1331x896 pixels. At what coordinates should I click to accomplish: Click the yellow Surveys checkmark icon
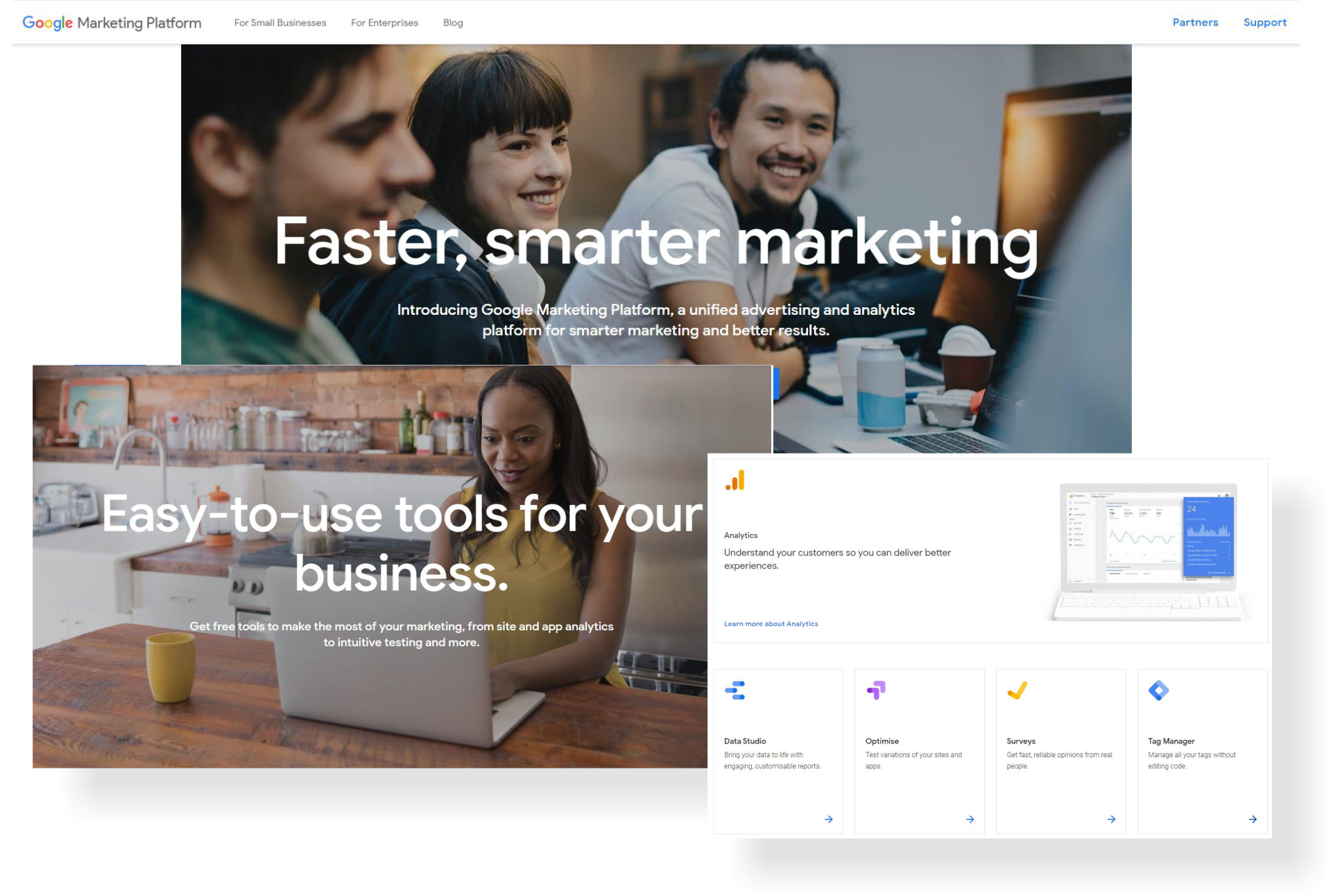(1017, 691)
